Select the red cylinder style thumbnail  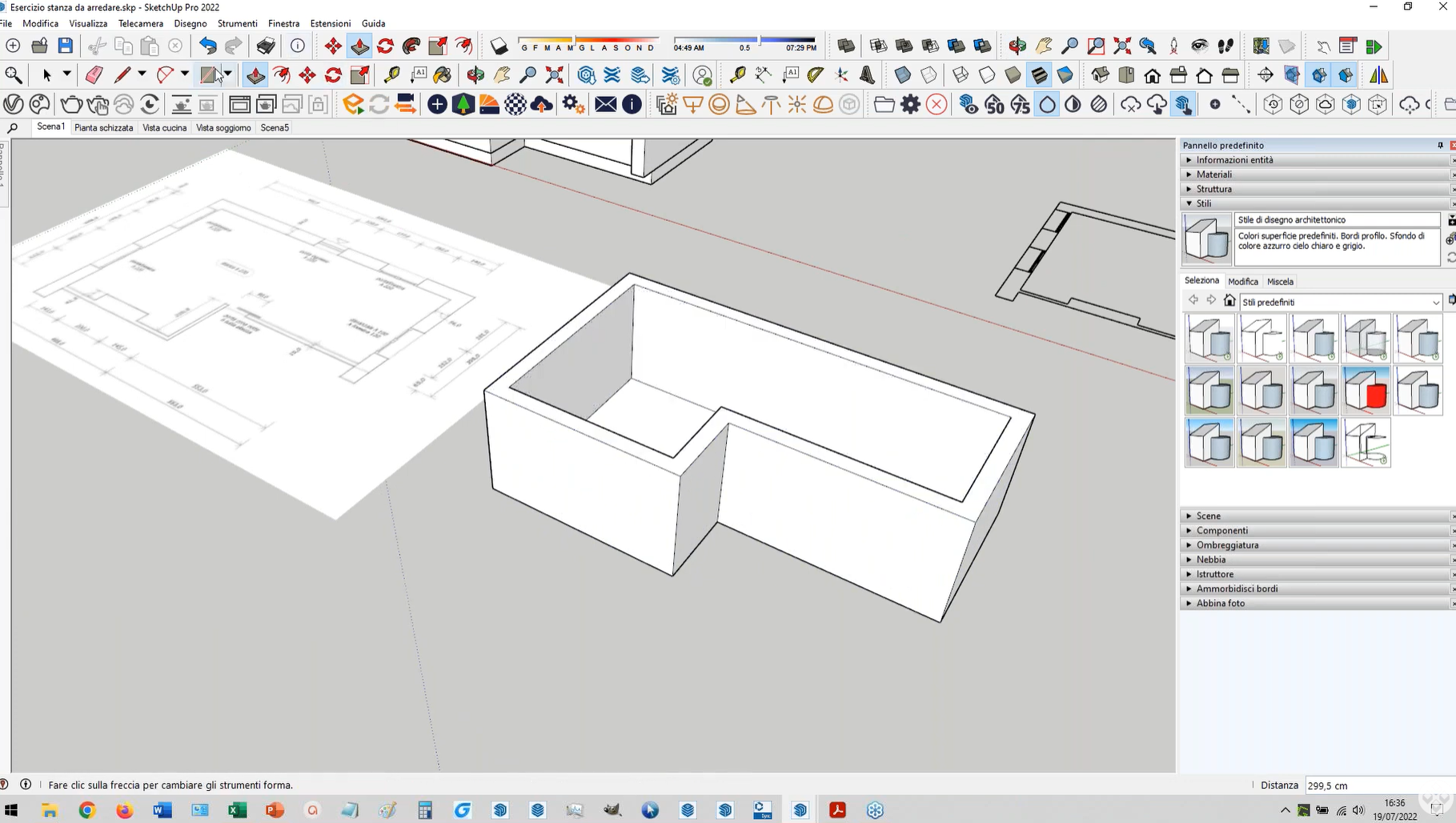tap(1366, 391)
